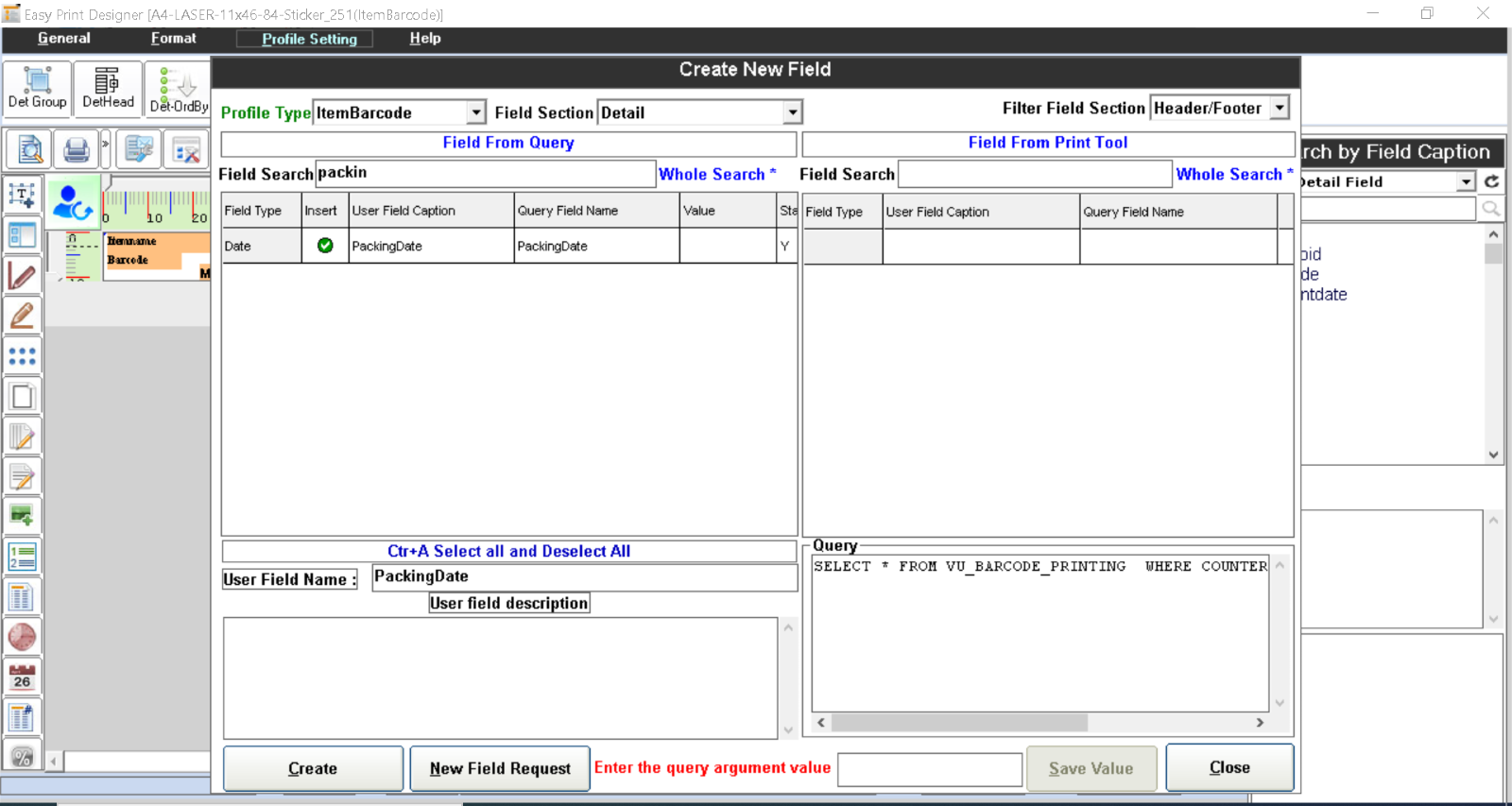Open the Format menu

[173, 39]
